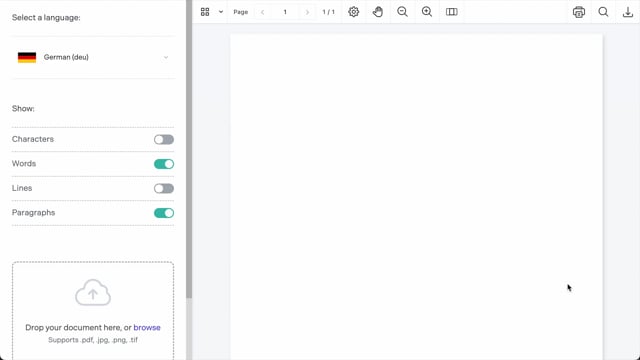Screen dimensions: 640x360
Task: Go to previous page arrow
Action: coord(263,12)
